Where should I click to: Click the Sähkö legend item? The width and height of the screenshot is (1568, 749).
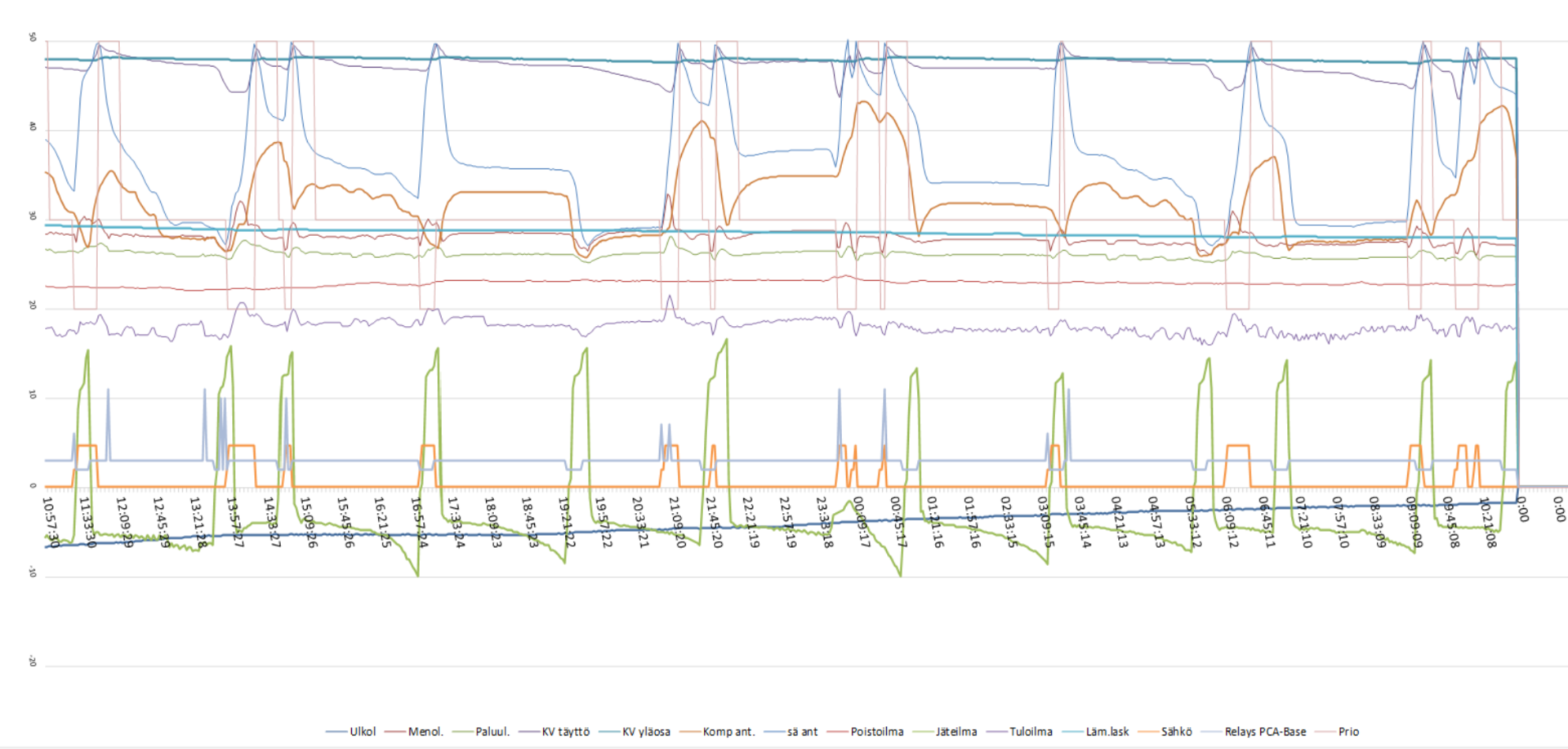click(x=1176, y=732)
